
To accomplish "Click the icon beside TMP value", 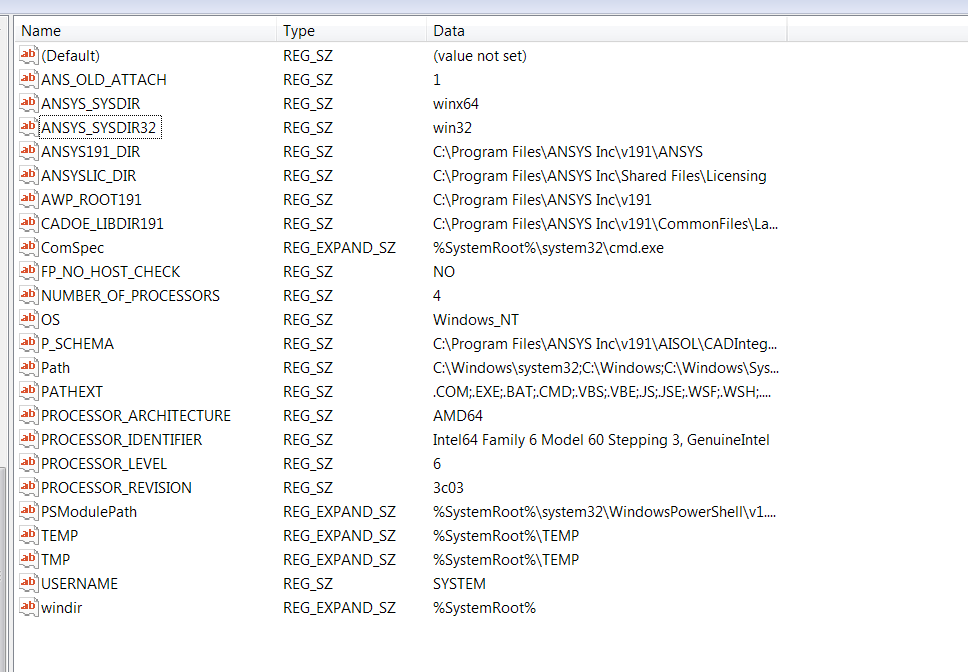I will click(28, 560).
